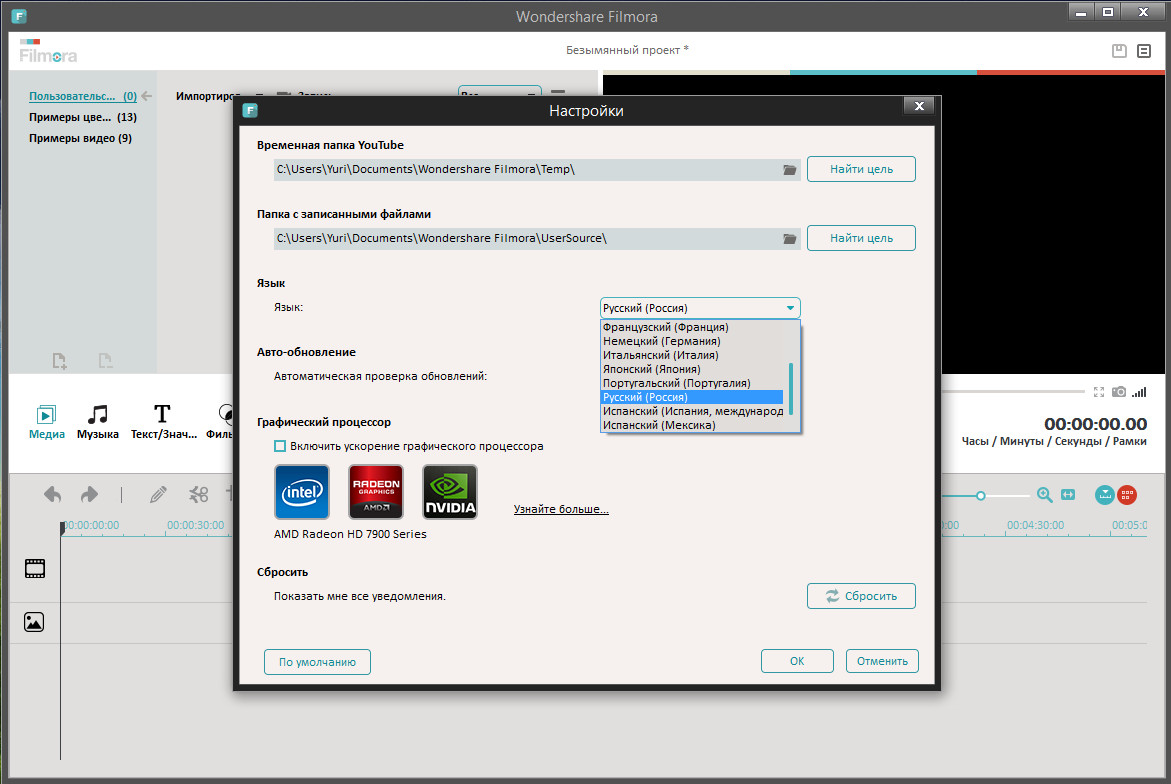Click the Intel graphics logo icon
This screenshot has height=784, width=1171.
(x=301, y=492)
